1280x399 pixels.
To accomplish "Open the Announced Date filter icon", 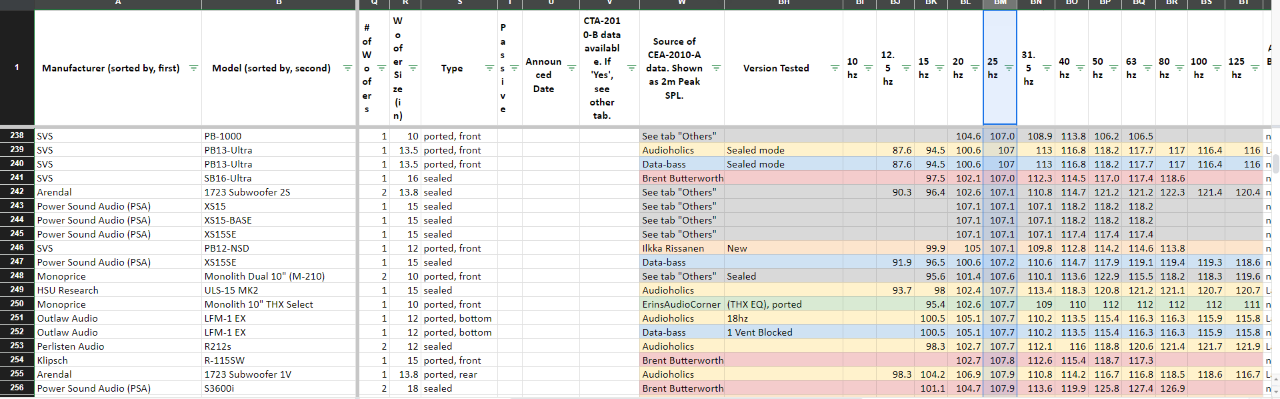I will (x=570, y=69).
